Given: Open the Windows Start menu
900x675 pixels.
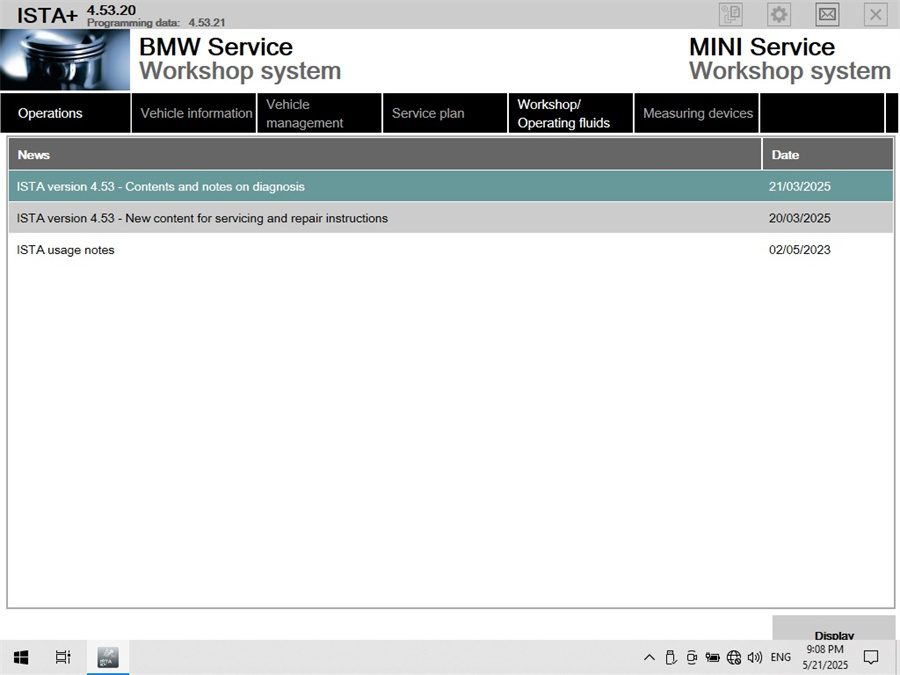Looking at the screenshot, I should click(x=20, y=657).
